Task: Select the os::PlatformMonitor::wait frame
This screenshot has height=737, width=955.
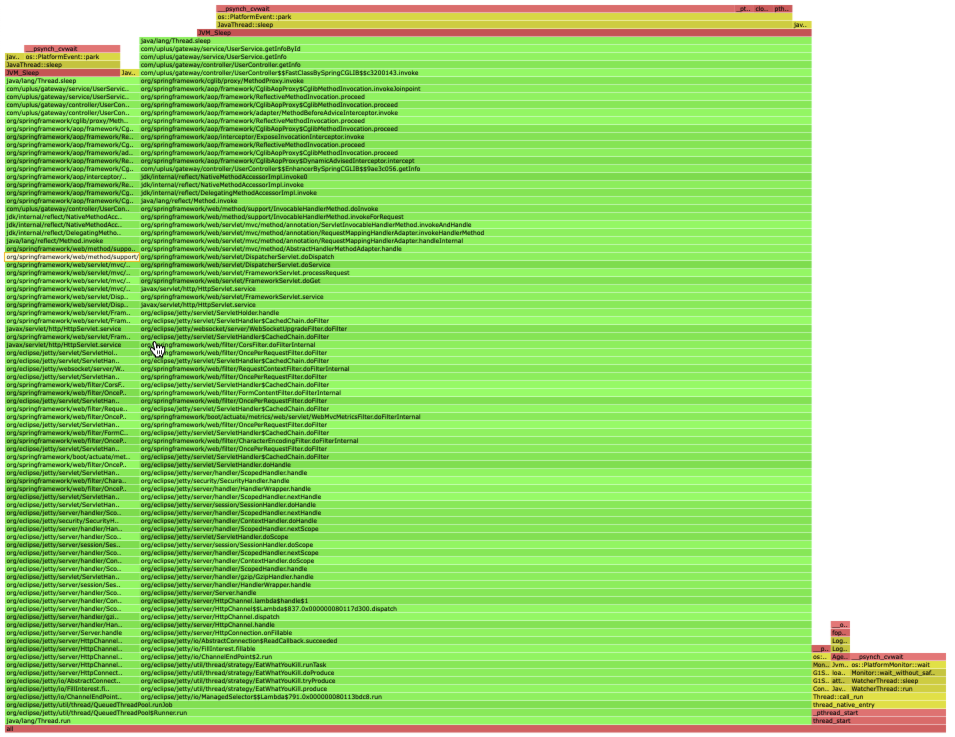Action: pos(898,665)
